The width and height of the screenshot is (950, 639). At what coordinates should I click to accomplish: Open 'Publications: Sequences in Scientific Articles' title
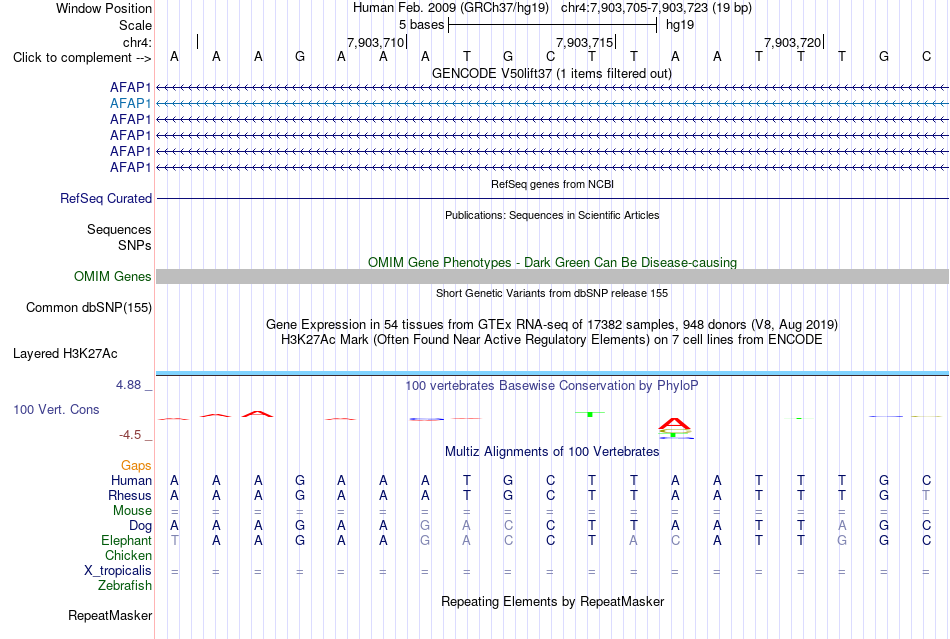pos(552,215)
